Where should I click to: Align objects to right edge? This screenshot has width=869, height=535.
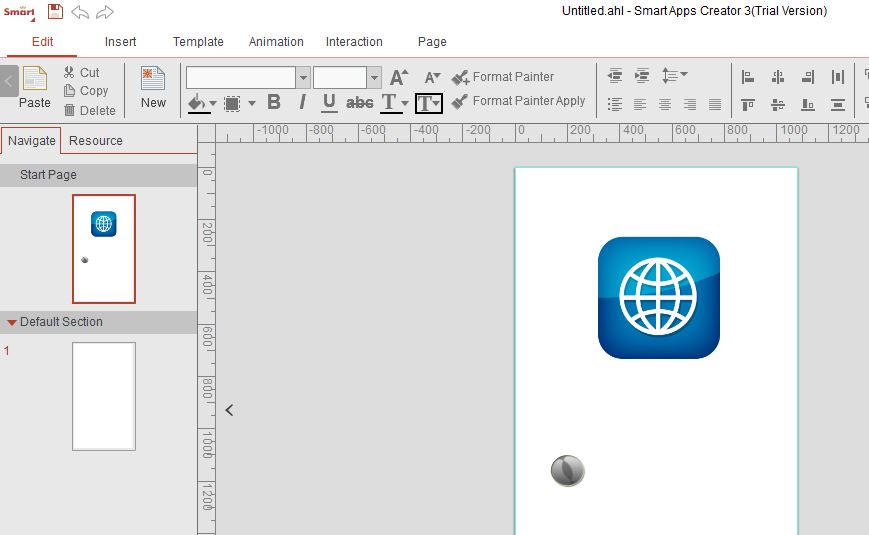click(x=808, y=77)
